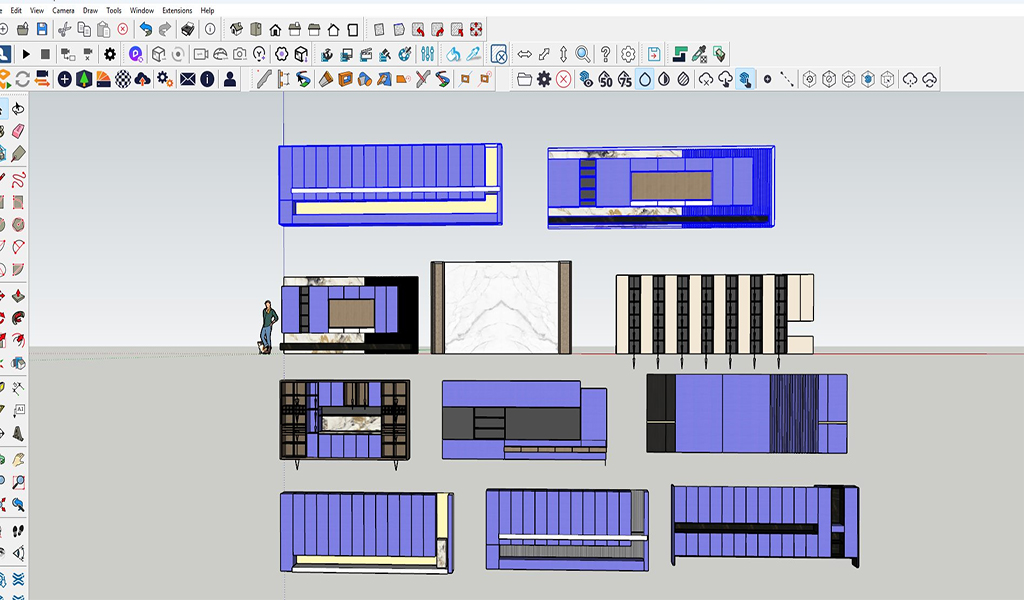Open the Tools menu

[114, 10]
